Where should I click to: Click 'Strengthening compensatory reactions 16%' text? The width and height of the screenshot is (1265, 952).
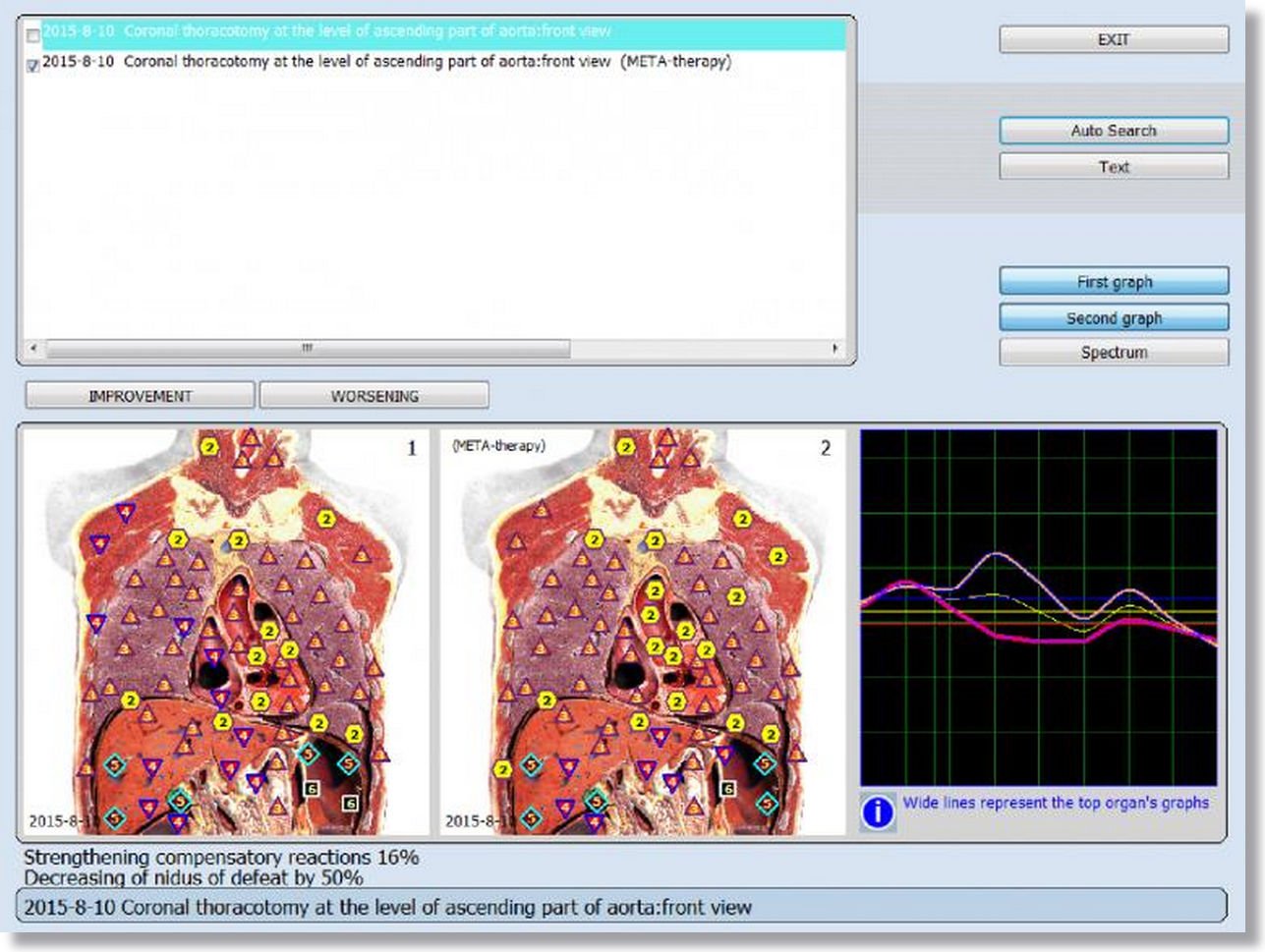(x=221, y=857)
